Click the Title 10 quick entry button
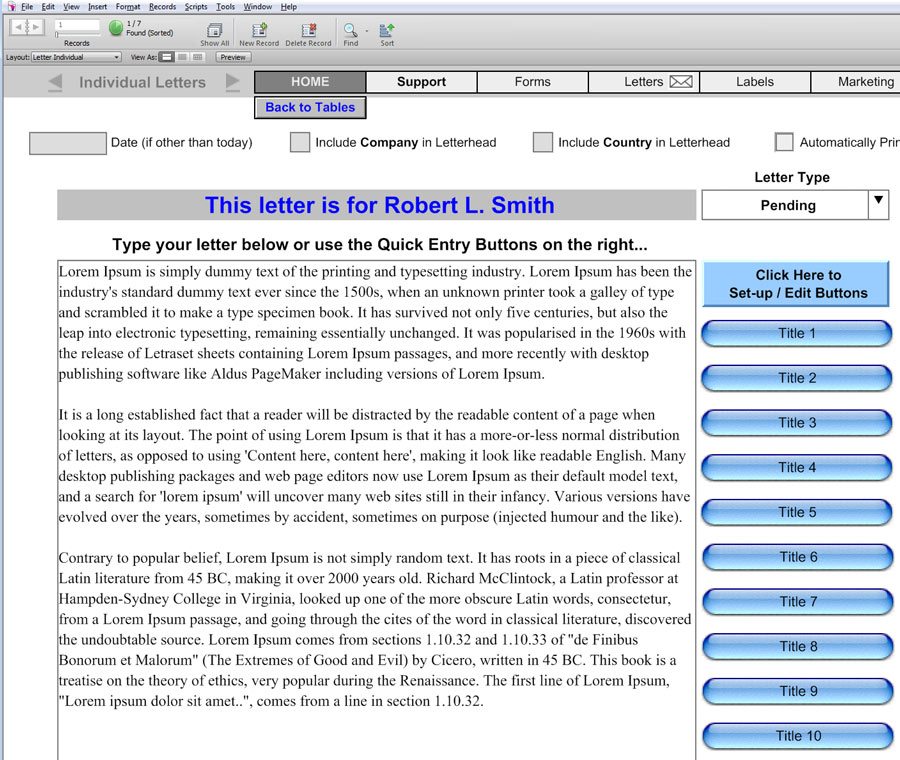The height and width of the screenshot is (760, 900). [x=797, y=736]
